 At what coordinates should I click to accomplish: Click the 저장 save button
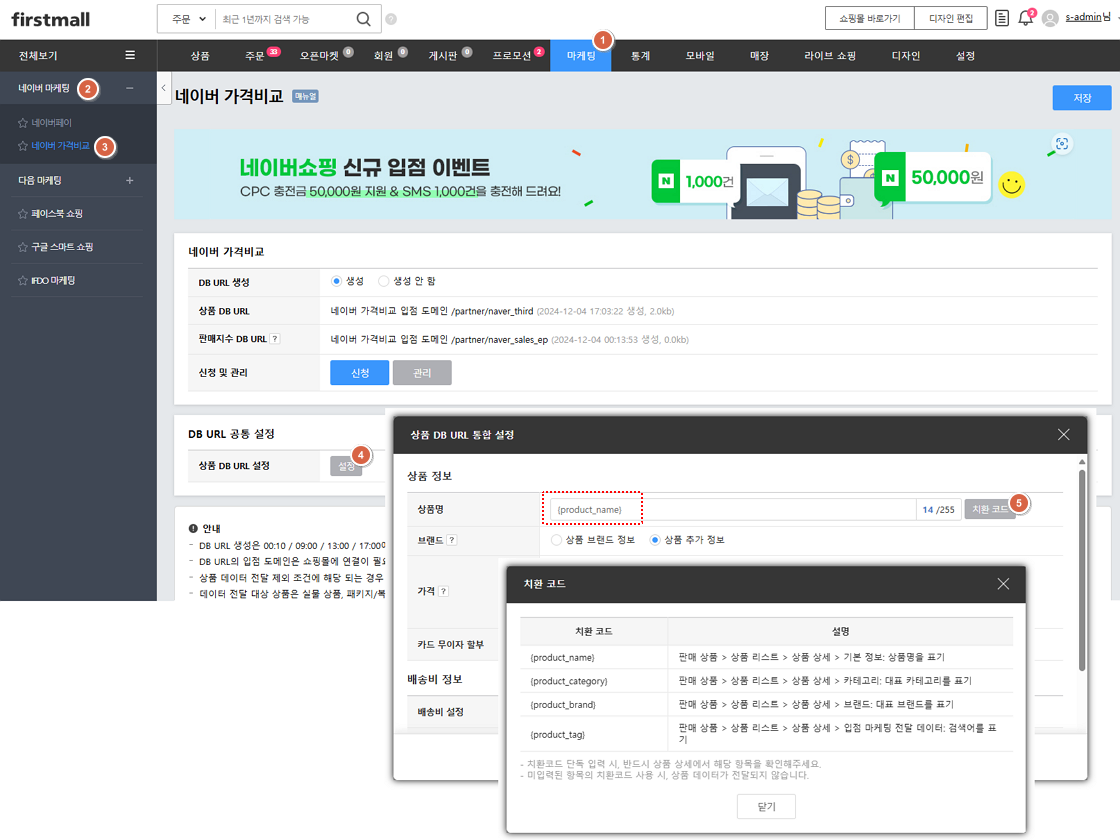click(1081, 98)
